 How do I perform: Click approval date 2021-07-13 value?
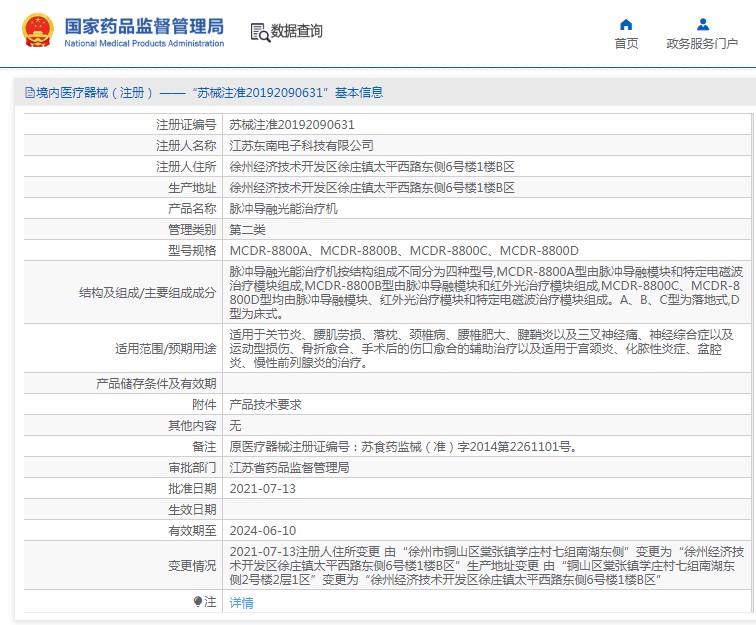(x=263, y=488)
